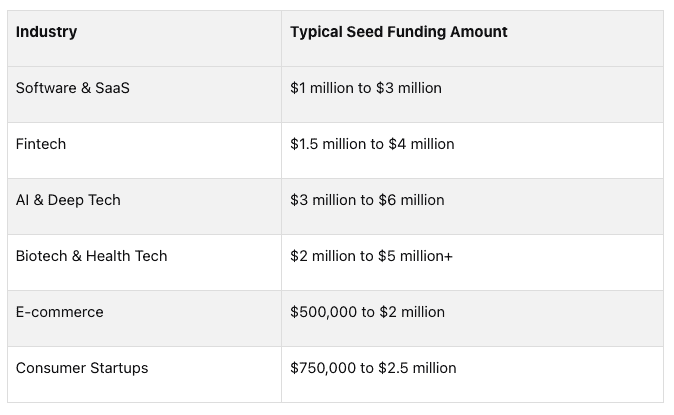Select the $2 million to $5 million+ cell

coord(371,256)
